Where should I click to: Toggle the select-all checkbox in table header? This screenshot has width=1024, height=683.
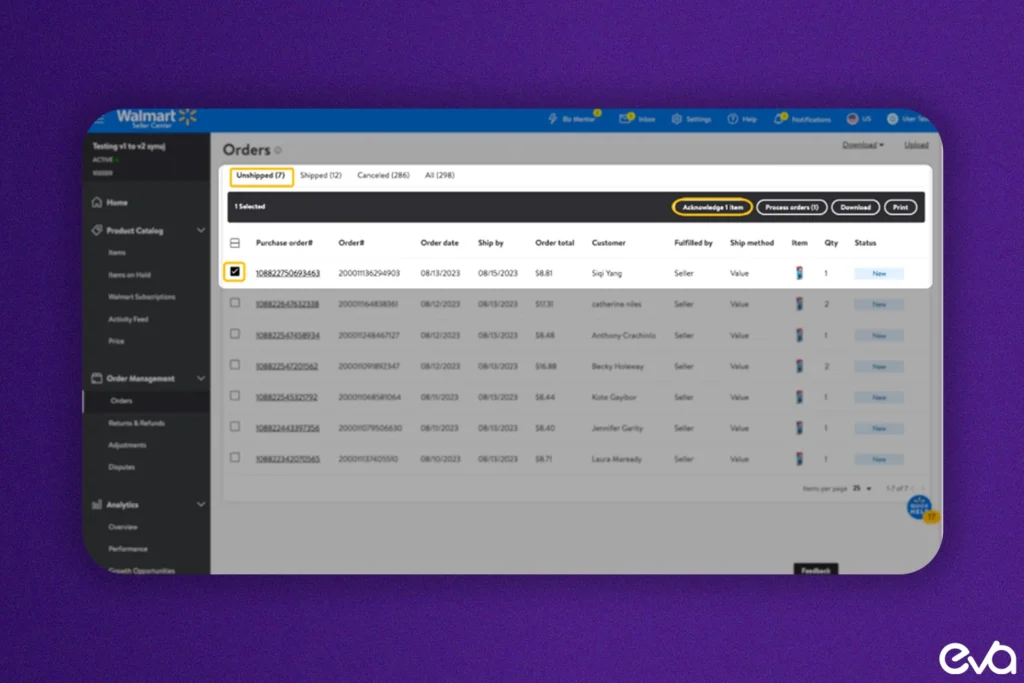pyautogui.click(x=235, y=243)
